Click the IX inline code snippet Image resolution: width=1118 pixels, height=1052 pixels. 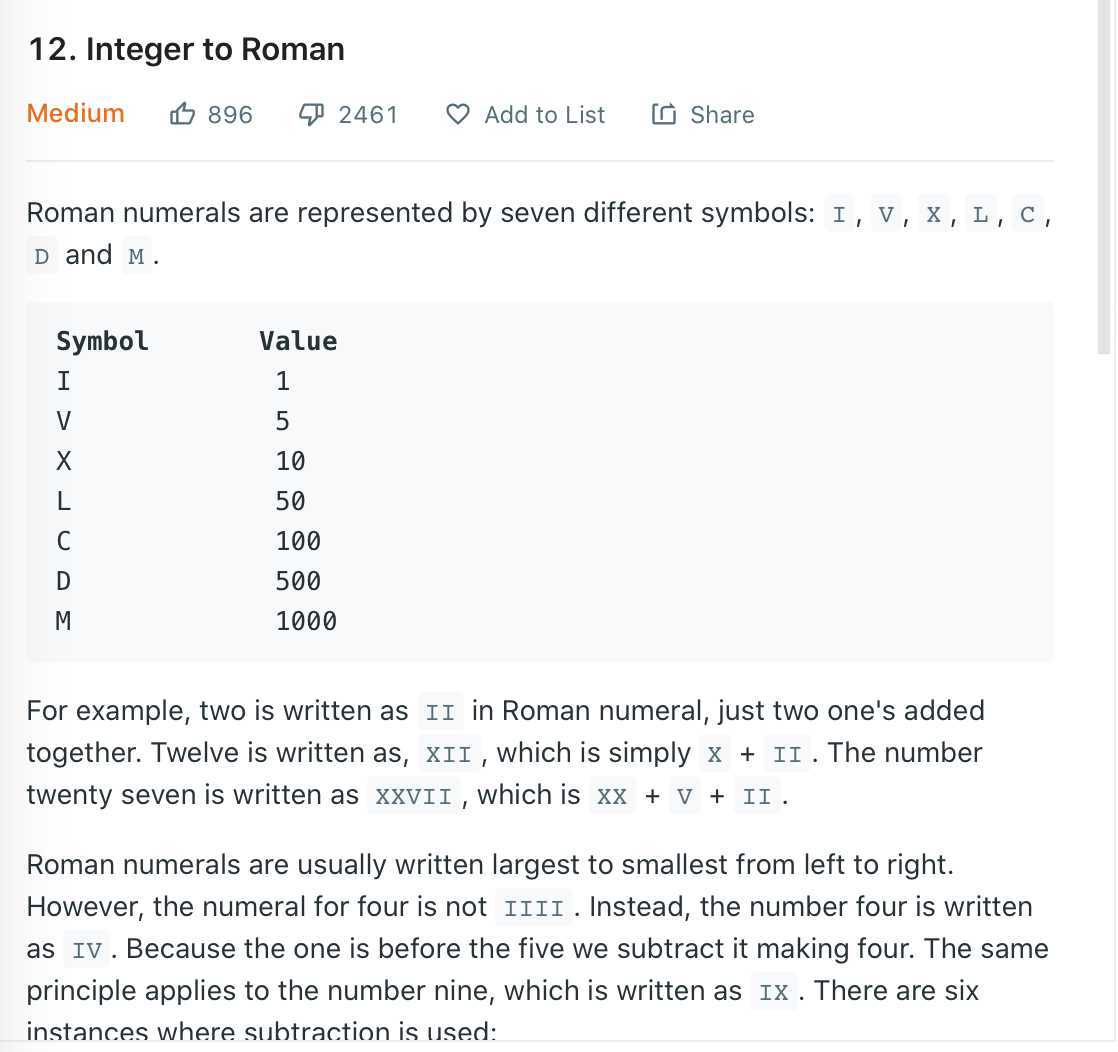point(774,992)
